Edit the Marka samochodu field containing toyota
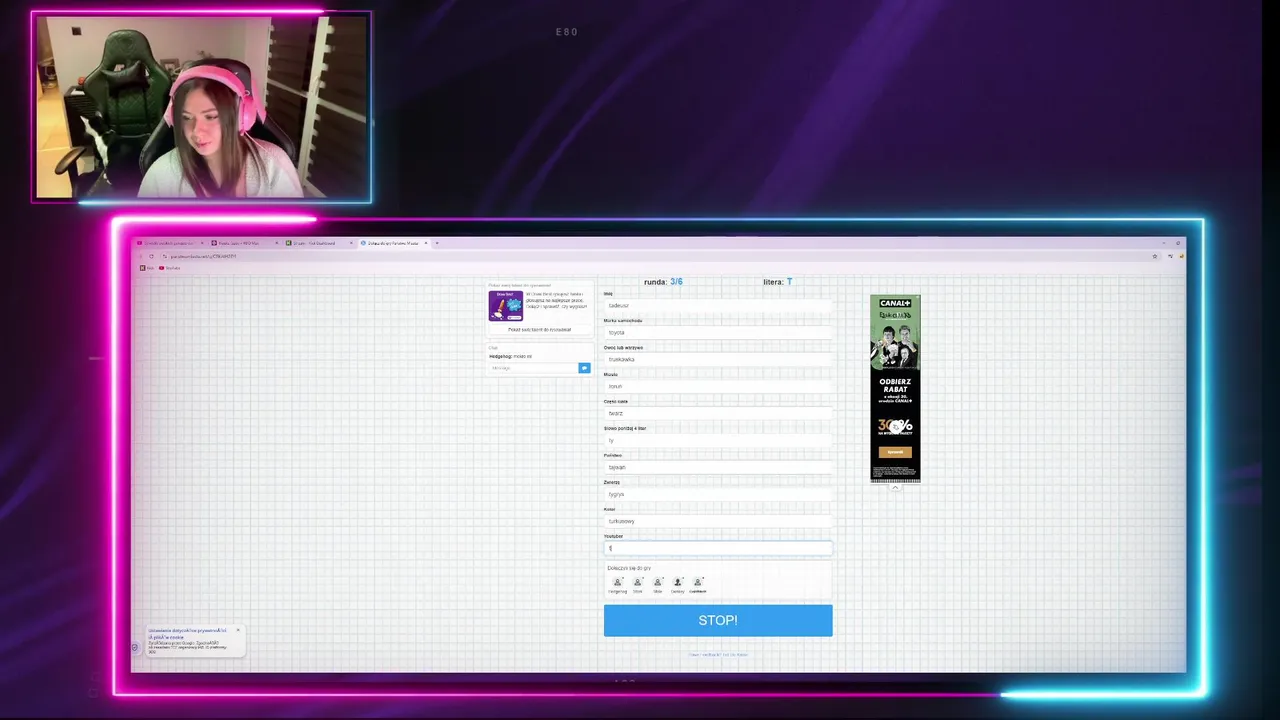This screenshot has width=1280, height=720. 718,332
